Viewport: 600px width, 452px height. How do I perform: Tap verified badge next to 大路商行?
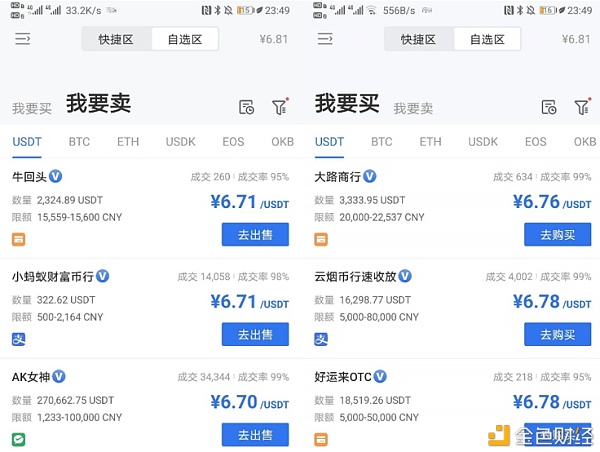click(x=369, y=176)
